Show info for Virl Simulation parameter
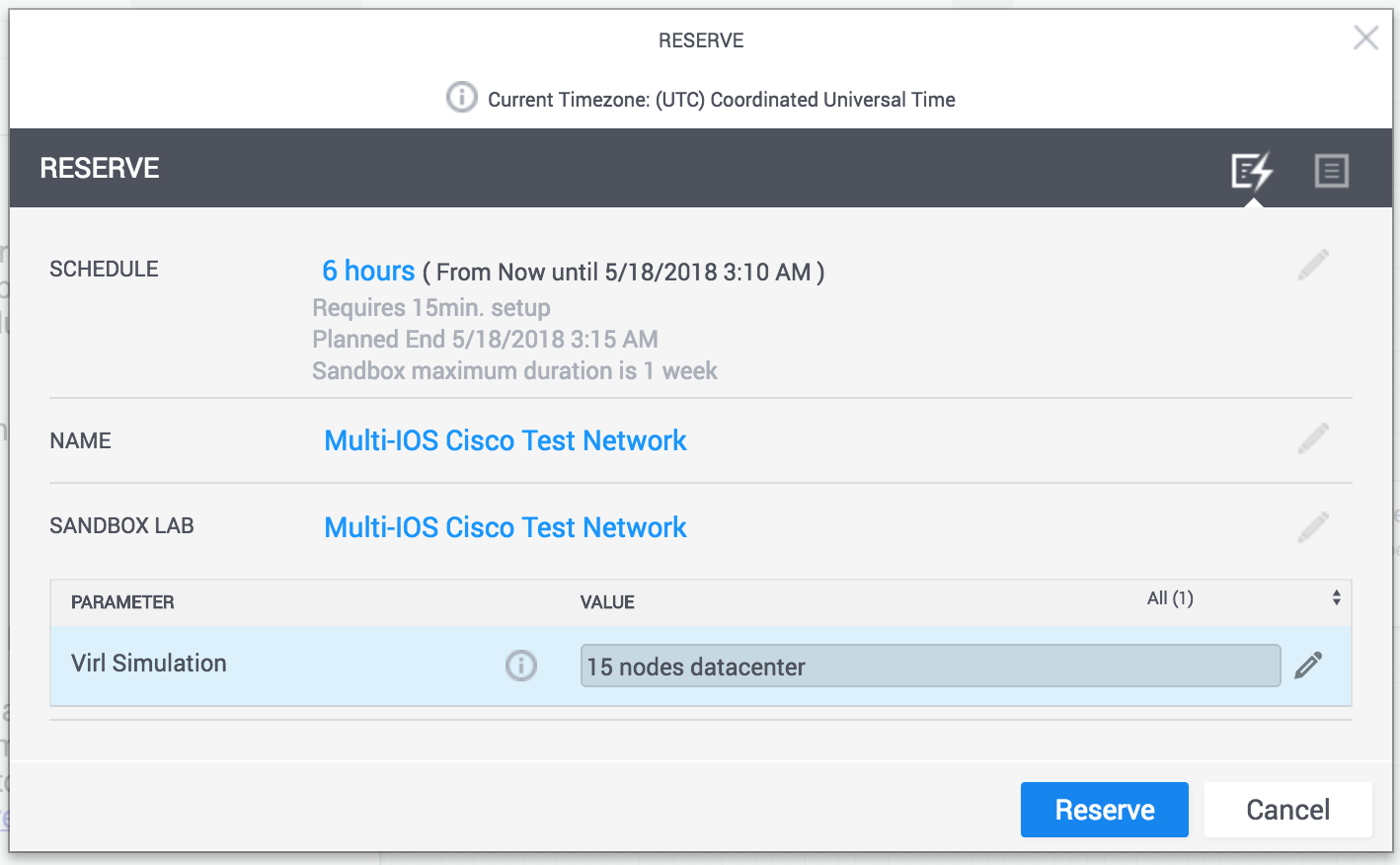Image resolution: width=1400 pixels, height=865 pixels. point(521,666)
